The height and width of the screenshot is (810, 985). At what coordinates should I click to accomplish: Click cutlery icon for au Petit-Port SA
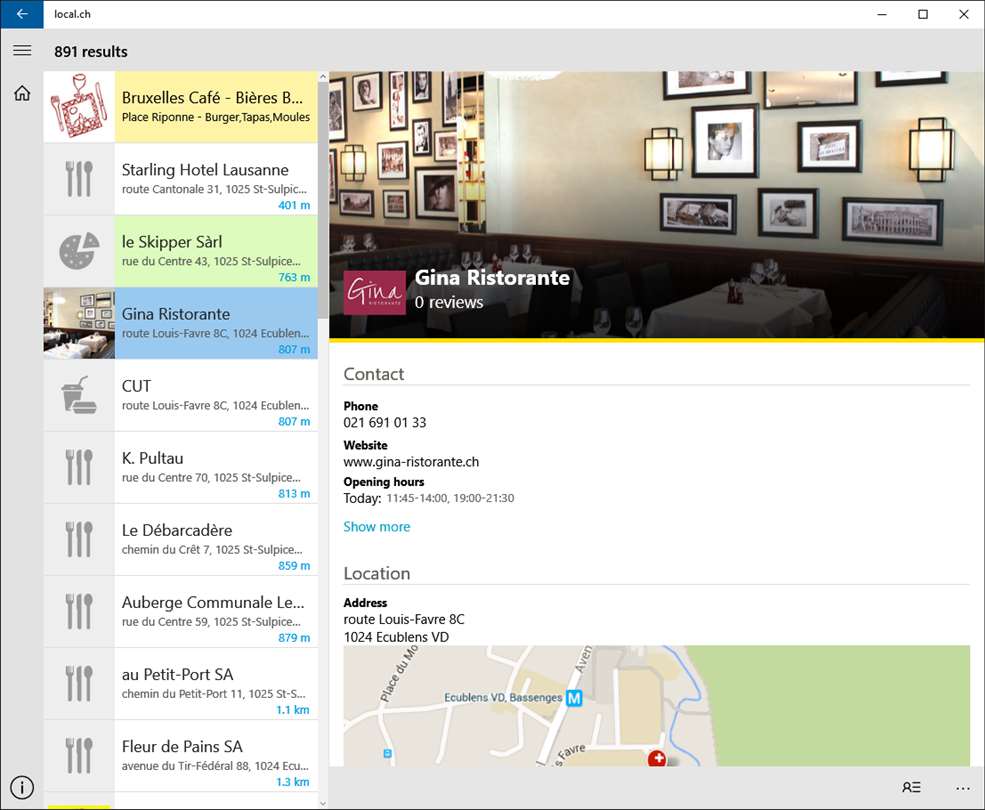click(79, 684)
